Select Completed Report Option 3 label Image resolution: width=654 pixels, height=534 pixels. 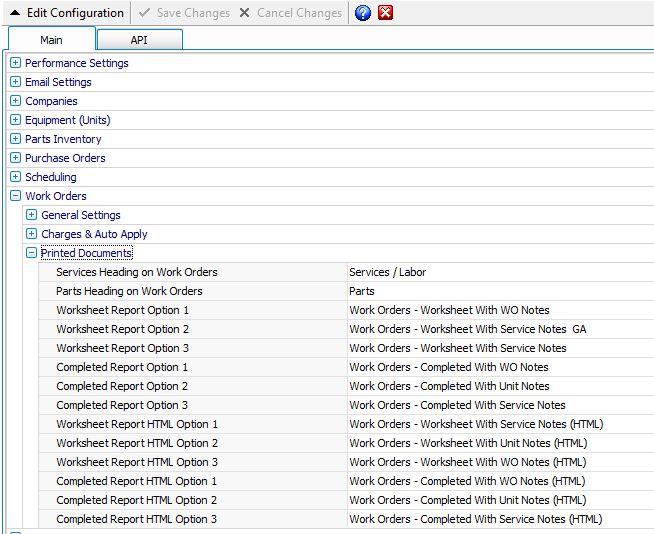[x=122, y=405]
